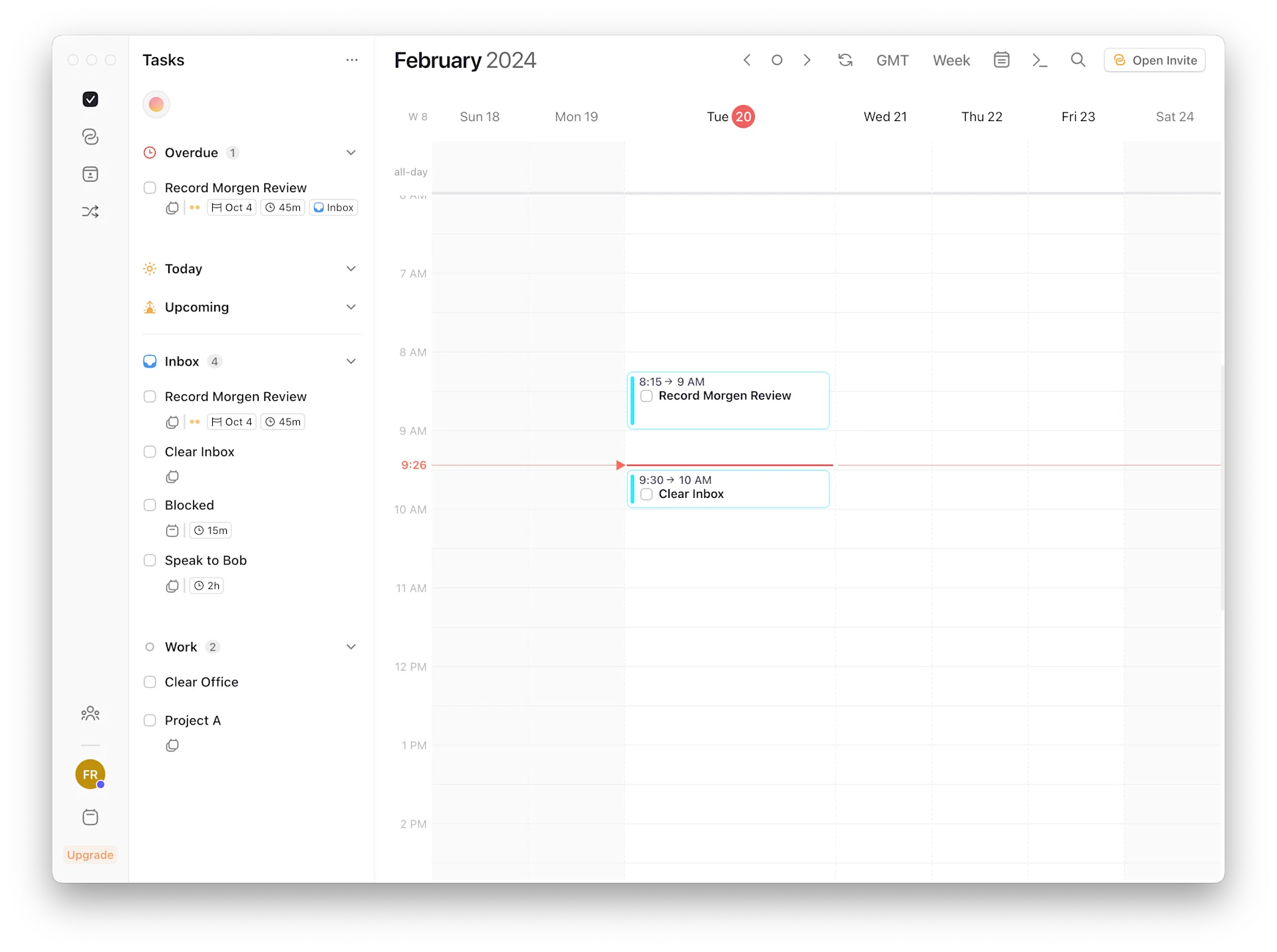Open Tasks panel three-dot options menu
1277x952 pixels.
(x=352, y=60)
